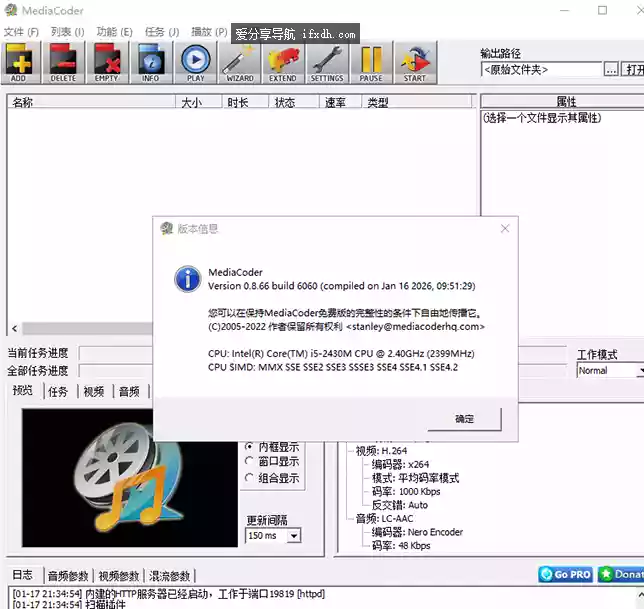Switch to the 视频 tab
The height and width of the screenshot is (609, 644).
click(x=94, y=391)
